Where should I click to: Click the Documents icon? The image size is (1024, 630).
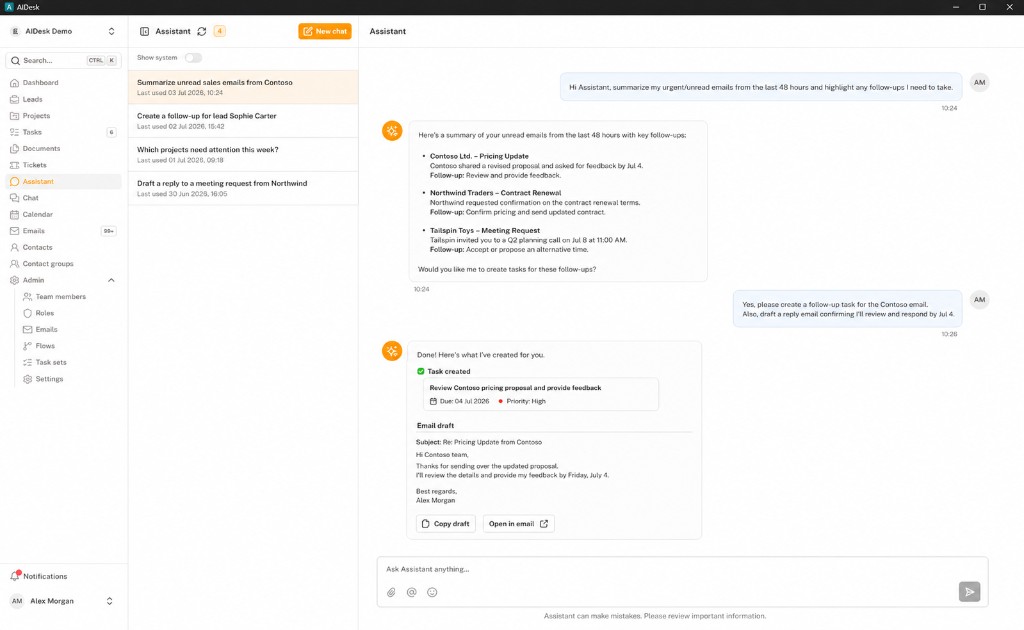14,149
